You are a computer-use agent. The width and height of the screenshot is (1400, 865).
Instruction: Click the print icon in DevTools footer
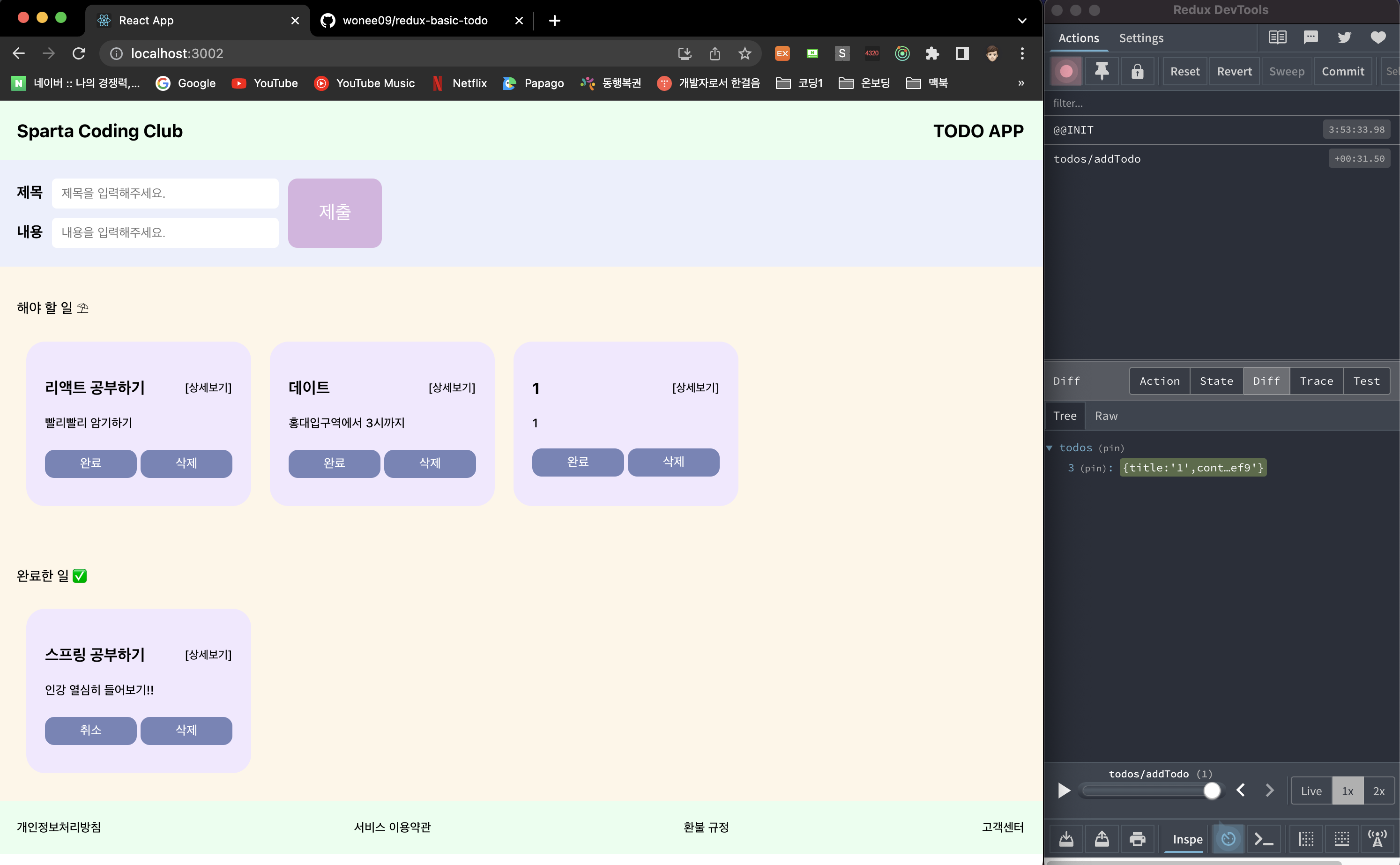[x=1137, y=839]
